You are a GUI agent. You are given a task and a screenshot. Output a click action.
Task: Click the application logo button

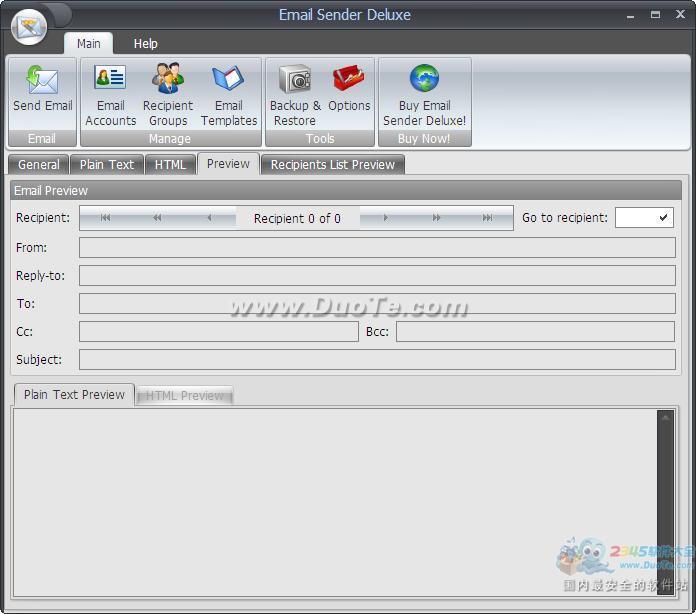point(29,27)
